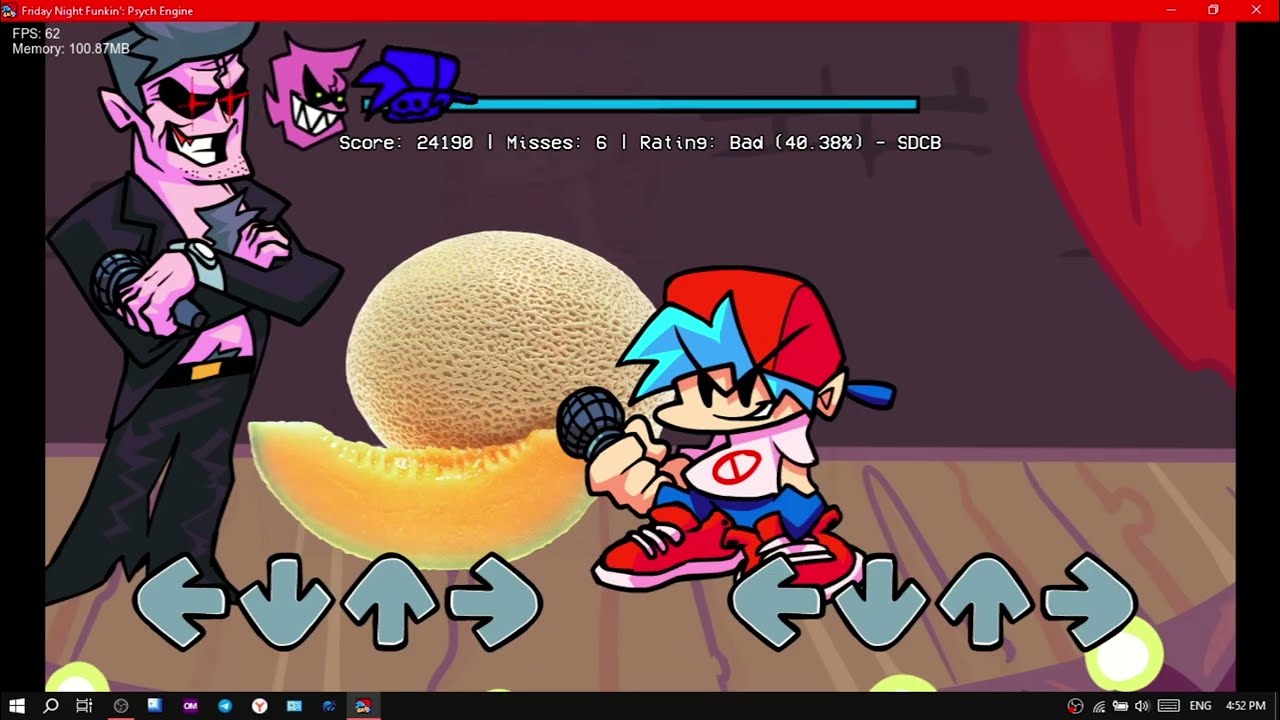The height and width of the screenshot is (720, 1280).
Task: Click the player's left arrow receptor
Action: [x=776, y=603]
